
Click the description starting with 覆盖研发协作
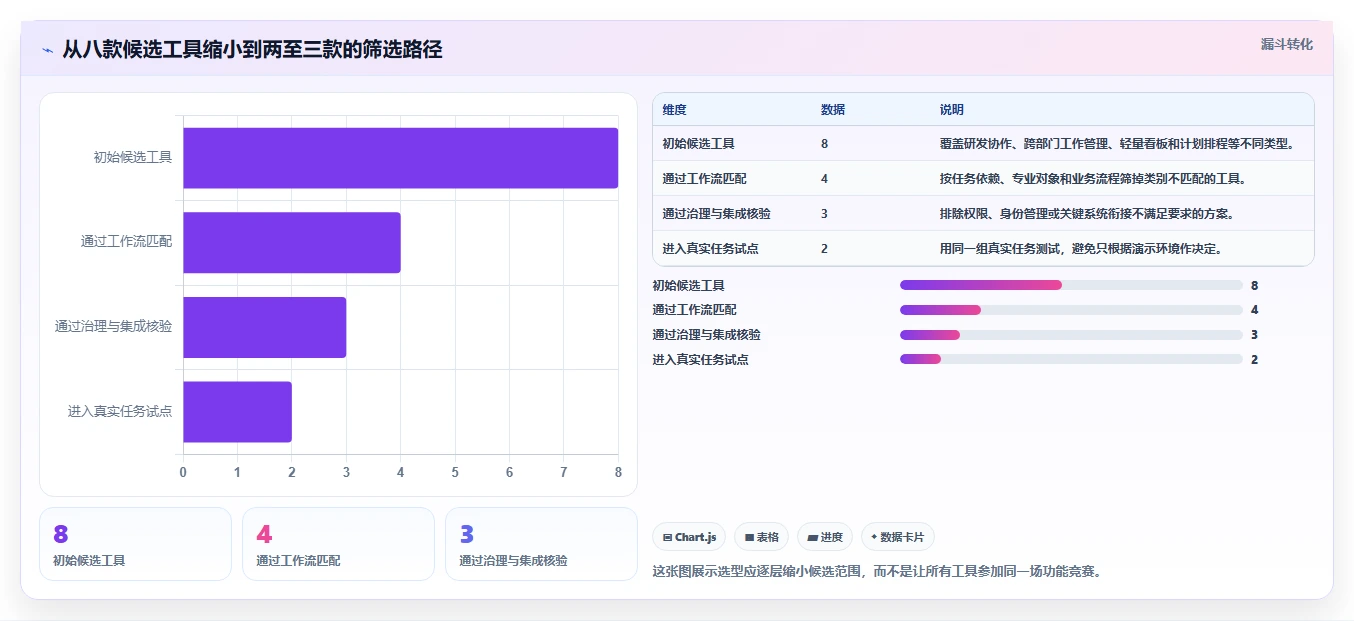click(1117, 144)
